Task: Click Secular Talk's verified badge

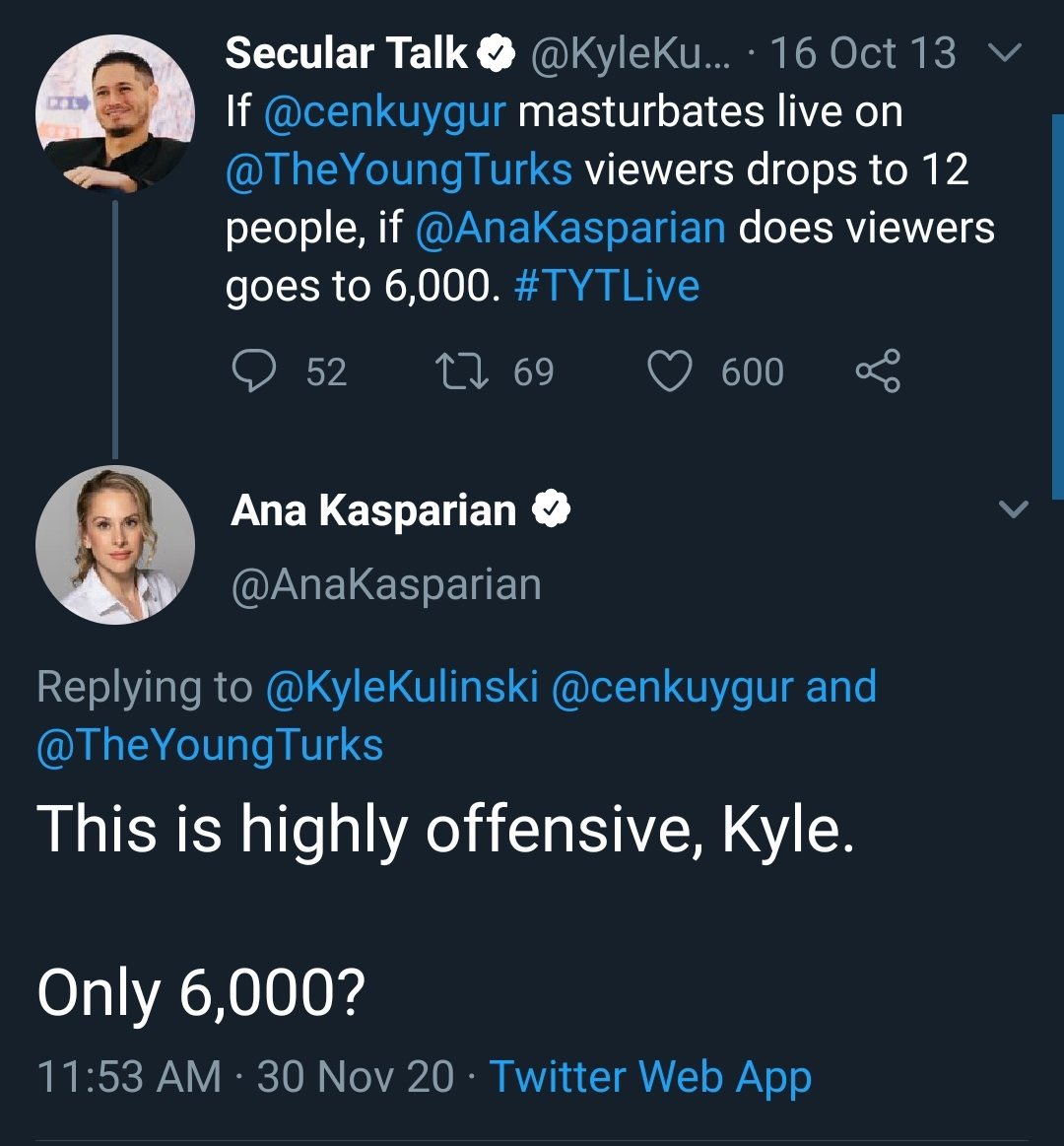Action: click(498, 55)
